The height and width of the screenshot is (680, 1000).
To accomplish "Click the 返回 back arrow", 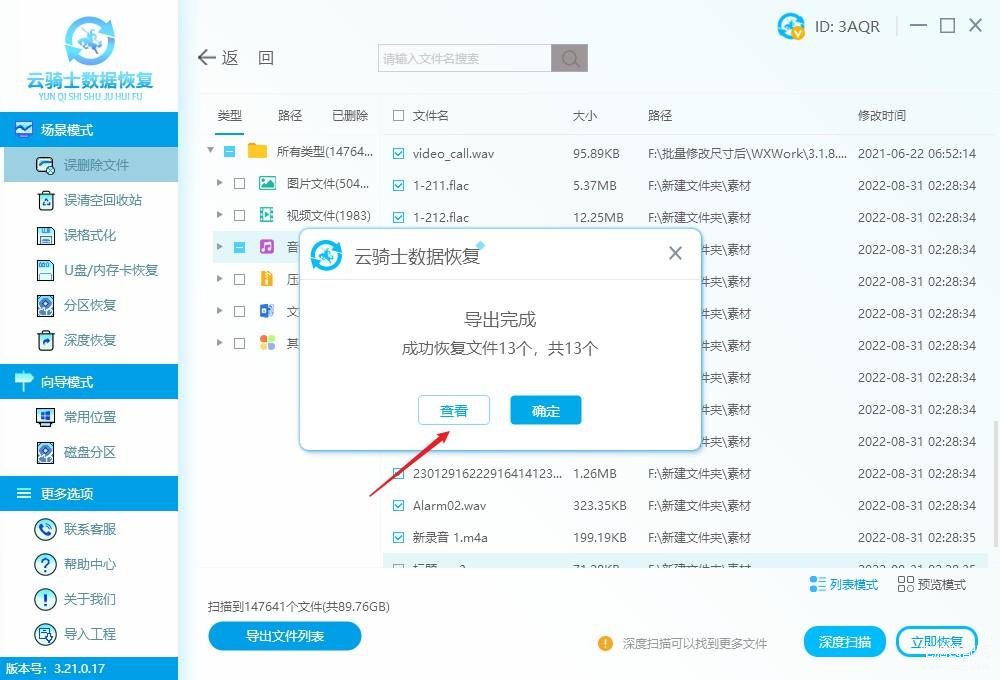I will (x=207, y=58).
